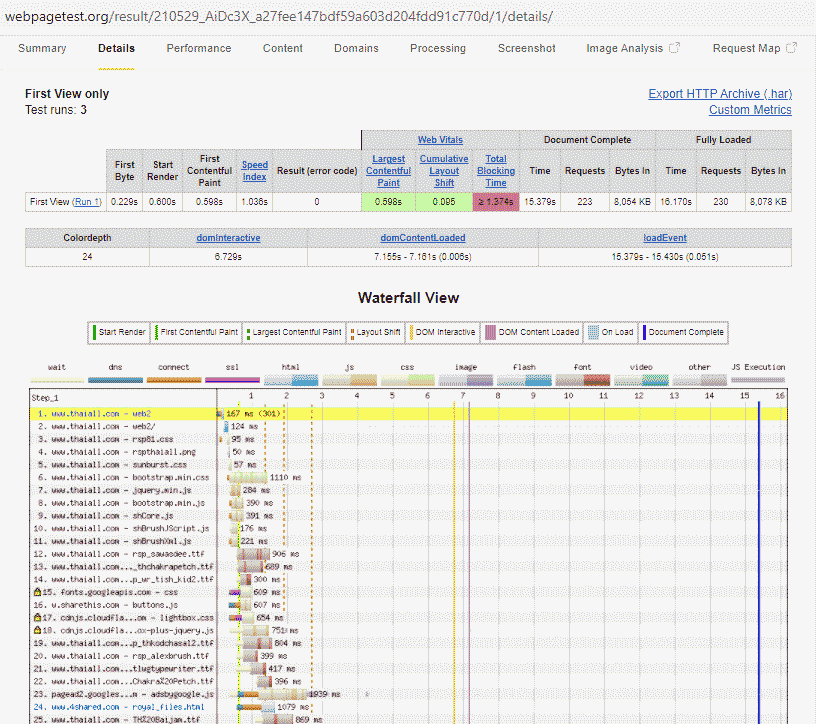The width and height of the screenshot is (816, 724).
Task: Click lock icon on fonts.googleapis.com row
Action: tap(37, 592)
